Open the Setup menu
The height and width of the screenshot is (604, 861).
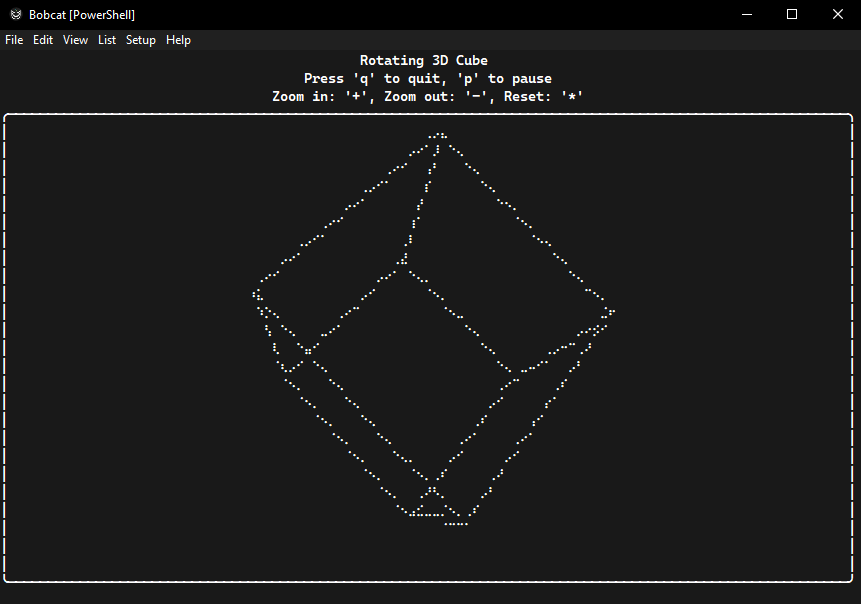point(141,40)
